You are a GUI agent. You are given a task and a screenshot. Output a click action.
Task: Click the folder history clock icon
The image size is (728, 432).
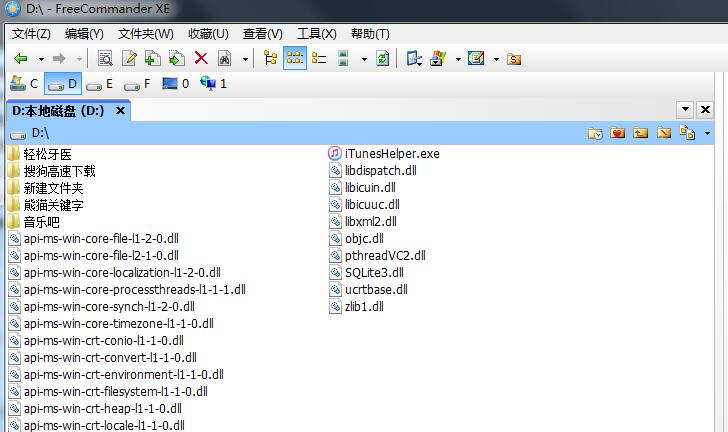[595, 133]
